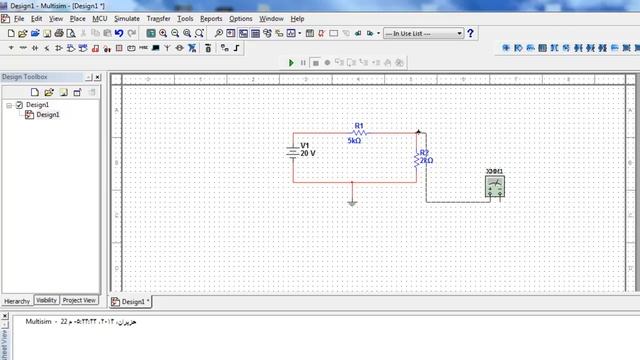This screenshot has height=360, width=640.
Task: Place an Indicator component
Action: coord(119,48)
